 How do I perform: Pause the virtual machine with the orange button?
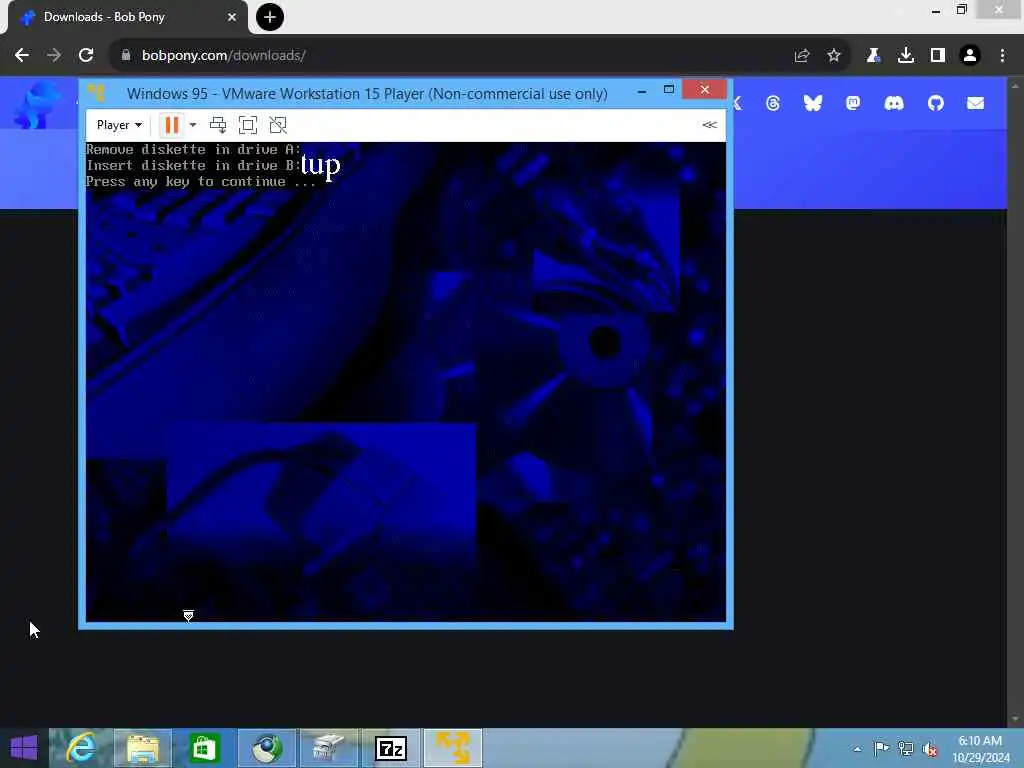point(172,125)
